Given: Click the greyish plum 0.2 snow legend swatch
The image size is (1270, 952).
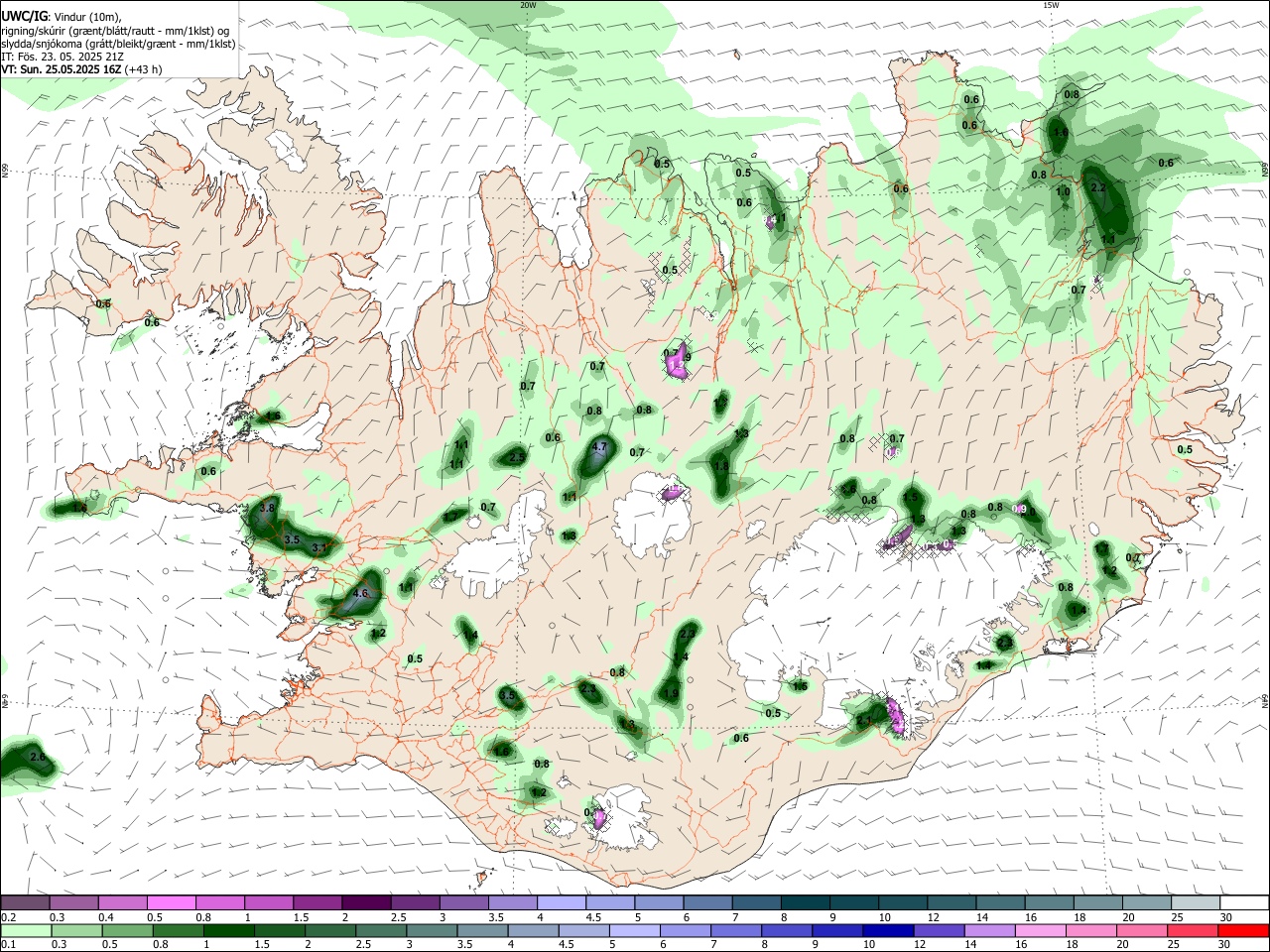Looking at the screenshot, I should click(x=25, y=902).
